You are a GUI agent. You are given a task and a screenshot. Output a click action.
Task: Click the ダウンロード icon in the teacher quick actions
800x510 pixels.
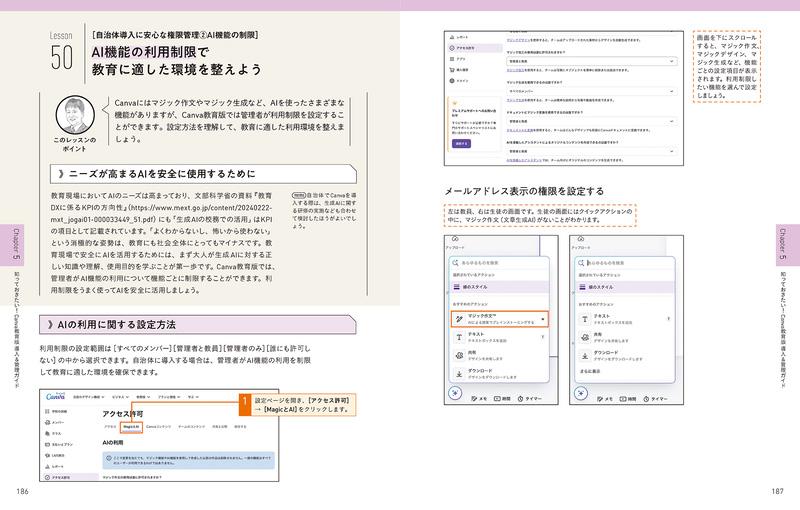[x=459, y=374]
